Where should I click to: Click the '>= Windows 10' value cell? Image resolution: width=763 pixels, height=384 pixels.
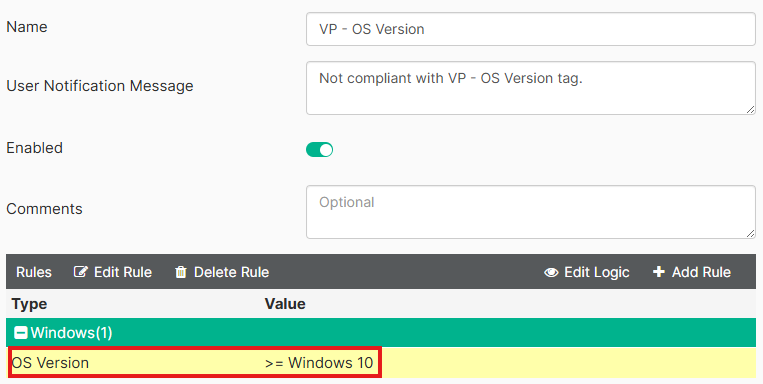[x=319, y=363]
